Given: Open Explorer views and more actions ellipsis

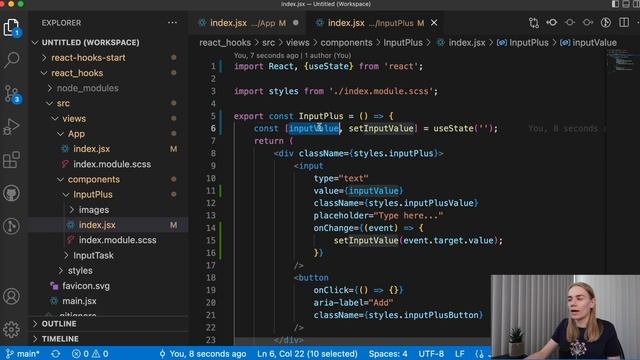Looking at the screenshot, I should 173,23.
